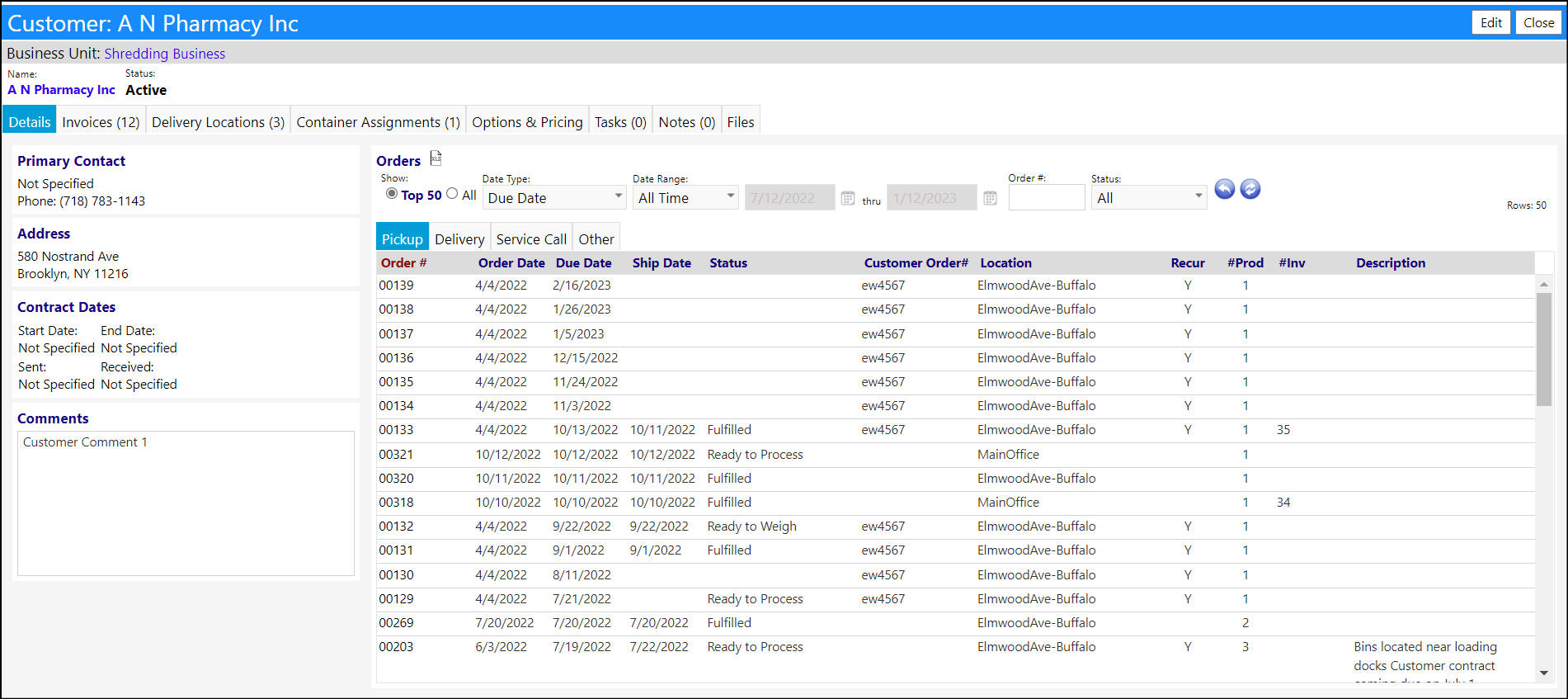Open the Files tab
Screen dimensions: 1568x699
pyautogui.click(x=741, y=121)
